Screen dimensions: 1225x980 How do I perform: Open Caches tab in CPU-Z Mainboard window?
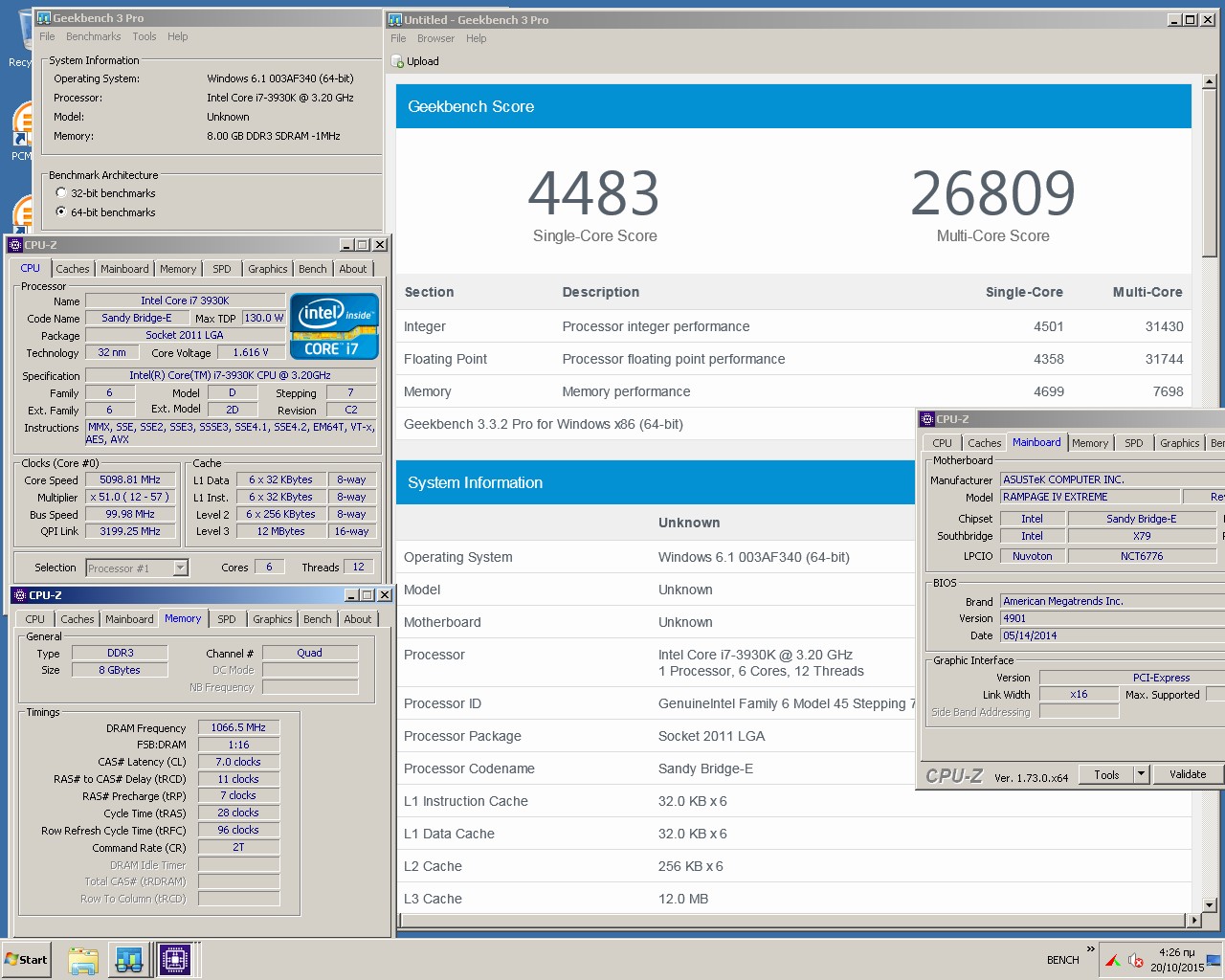tap(984, 443)
